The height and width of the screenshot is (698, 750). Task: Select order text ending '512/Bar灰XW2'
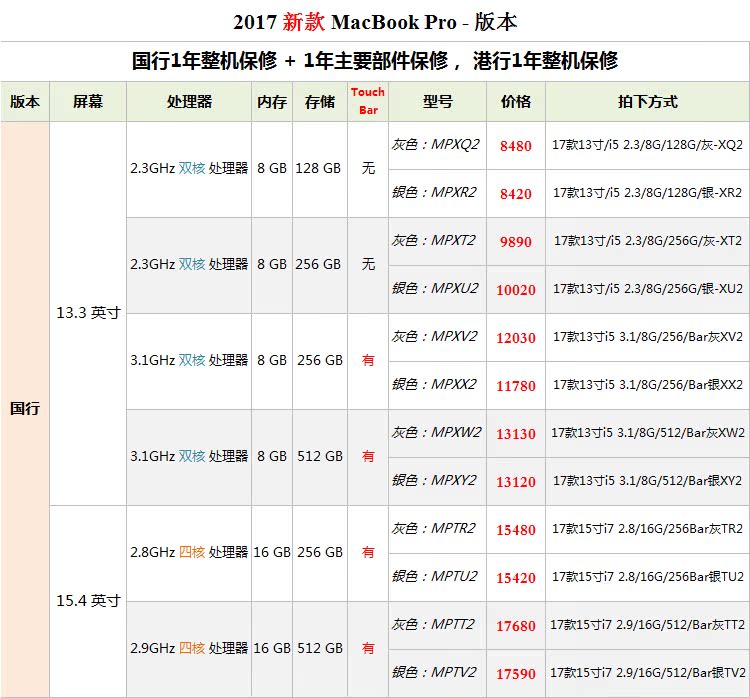tap(648, 432)
